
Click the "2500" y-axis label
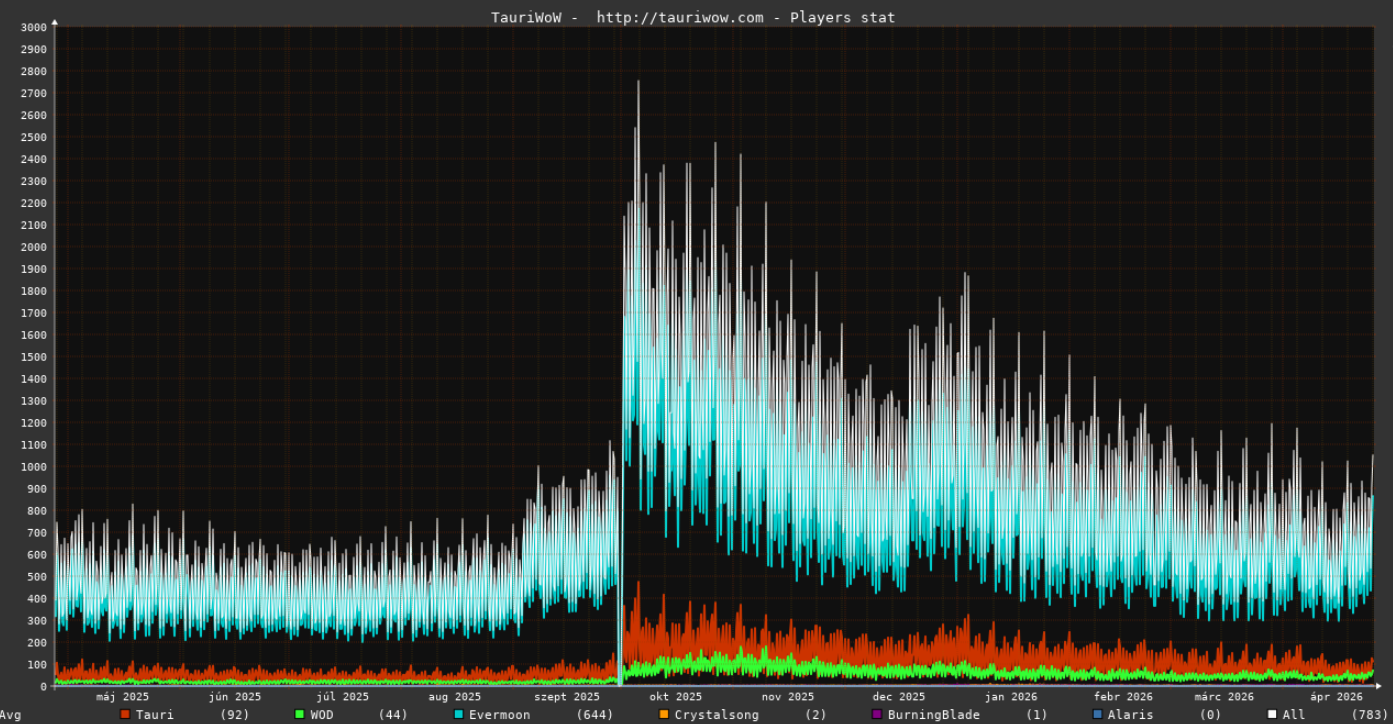point(33,137)
